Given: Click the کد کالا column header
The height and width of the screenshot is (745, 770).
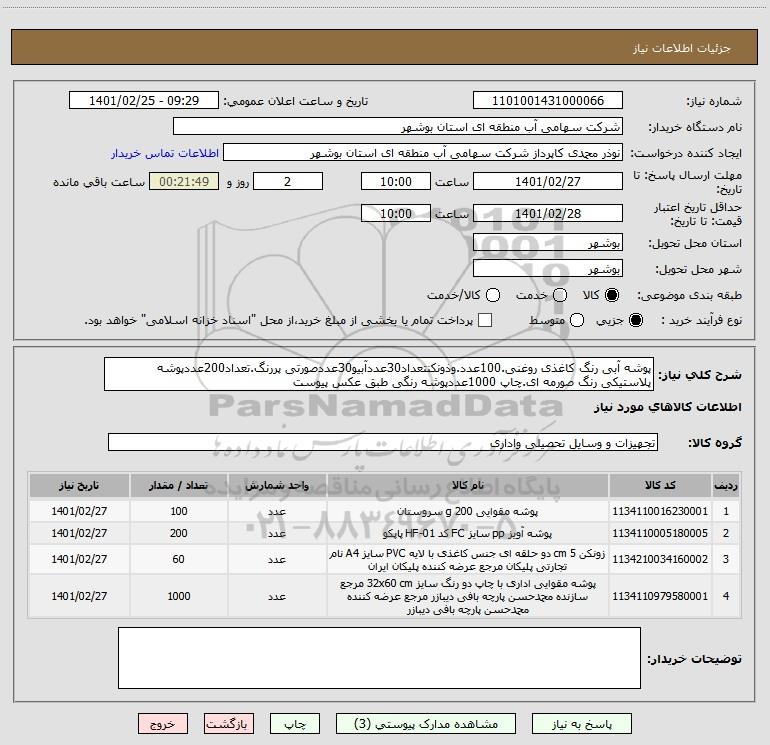Looking at the screenshot, I should click(660, 485).
